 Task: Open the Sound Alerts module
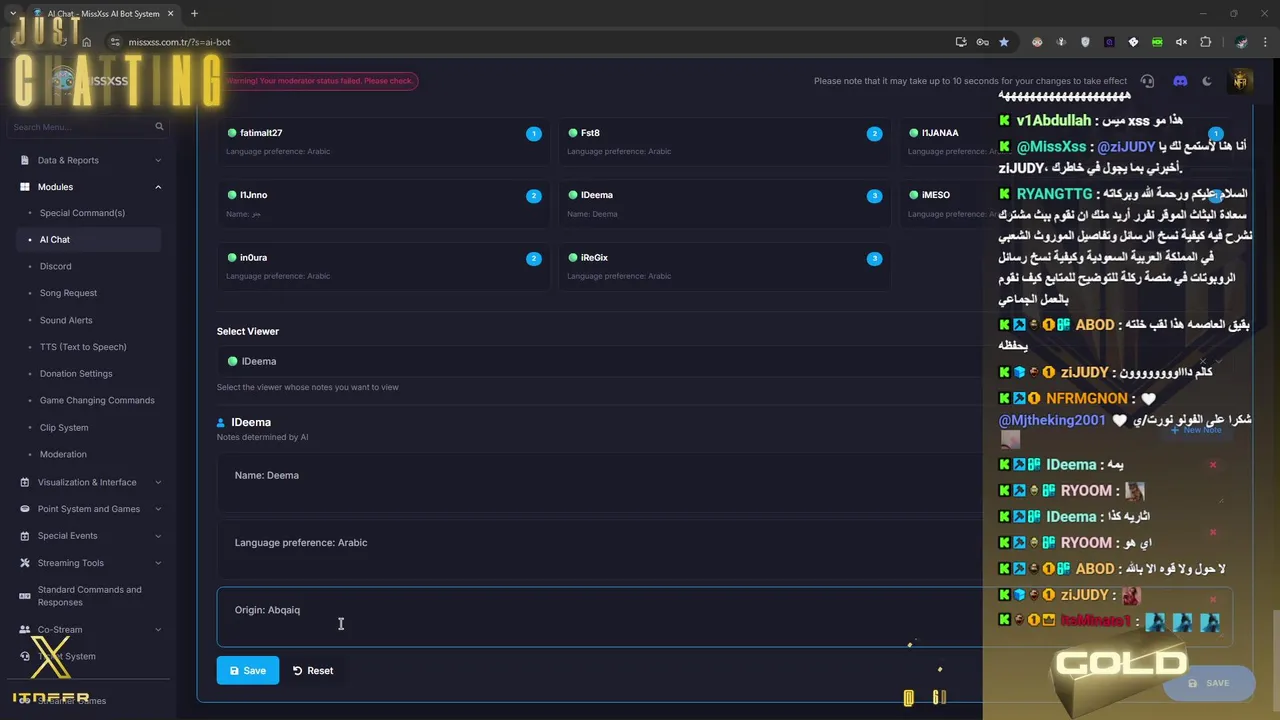[x=66, y=320]
